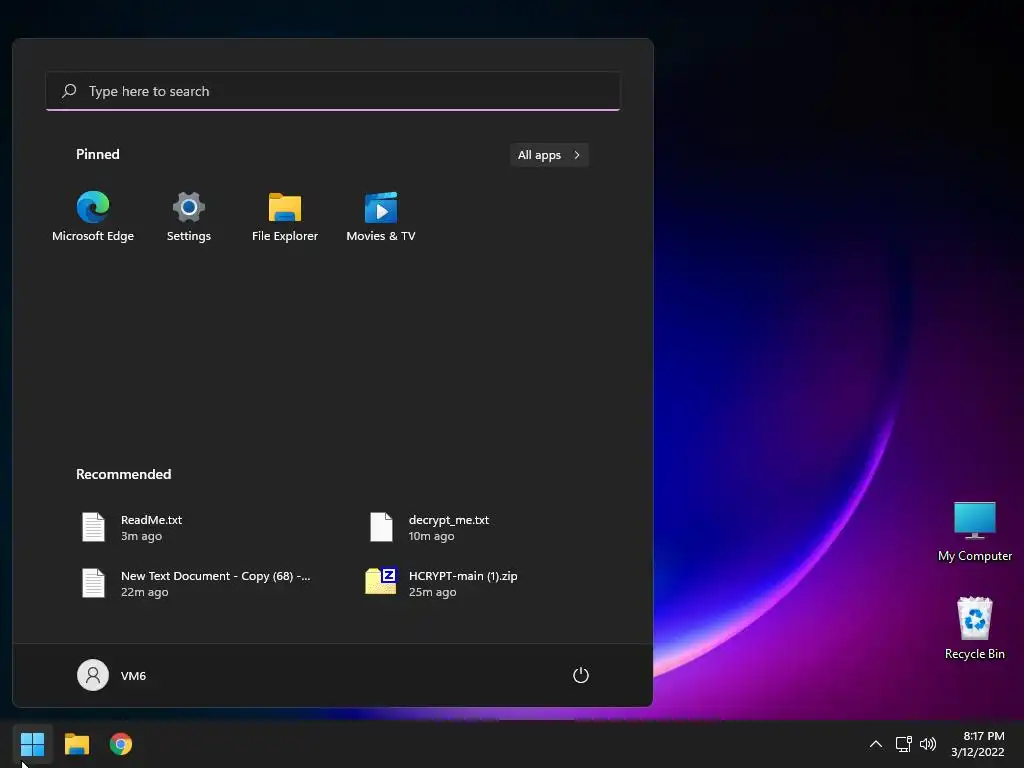This screenshot has width=1024, height=768.
Task: Show hidden system tray icons
Action: tap(876, 744)
